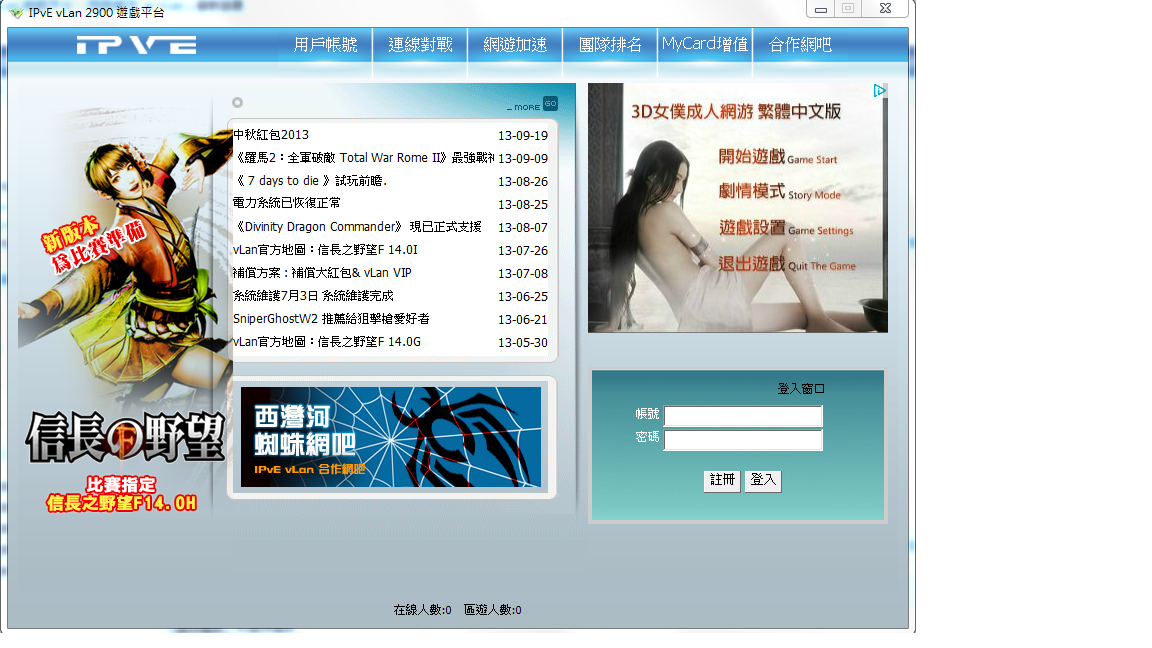Click 開始遊戲 Game Start in the ad
Image resolution: width=1152 pixels, height=648 pixels.
(777, 156)
